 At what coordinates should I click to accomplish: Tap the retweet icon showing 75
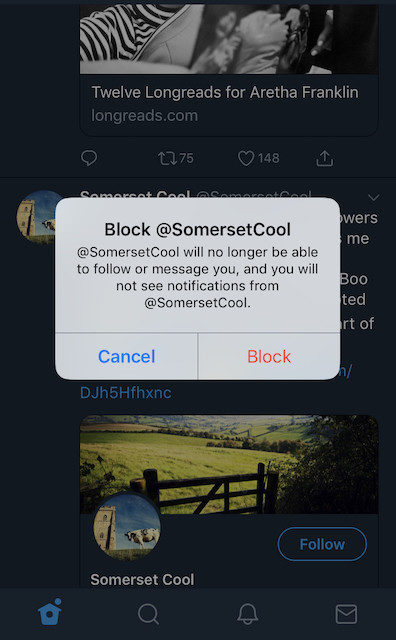(176, 158)
